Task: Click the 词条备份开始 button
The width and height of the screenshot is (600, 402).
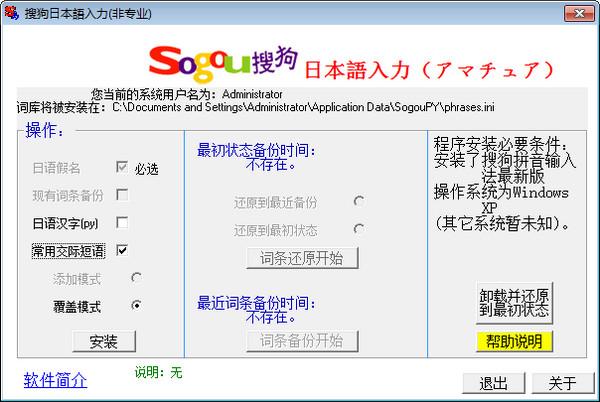Action: click(x=302, y=341)
